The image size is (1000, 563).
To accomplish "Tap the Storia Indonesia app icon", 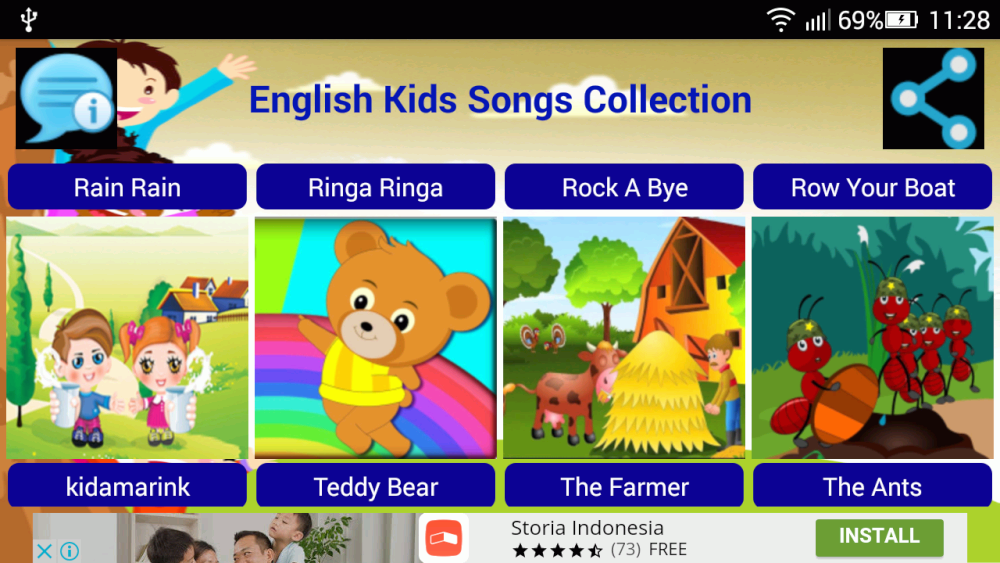I will click(444, 538).
